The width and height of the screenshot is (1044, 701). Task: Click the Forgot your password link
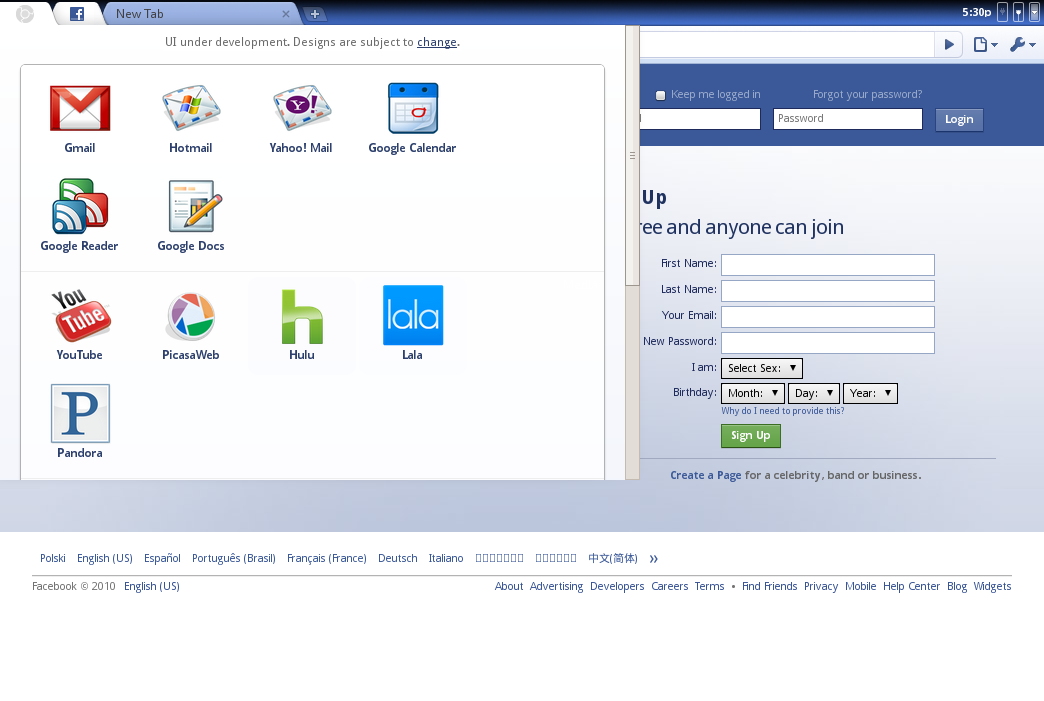click(x=867, y=94)
